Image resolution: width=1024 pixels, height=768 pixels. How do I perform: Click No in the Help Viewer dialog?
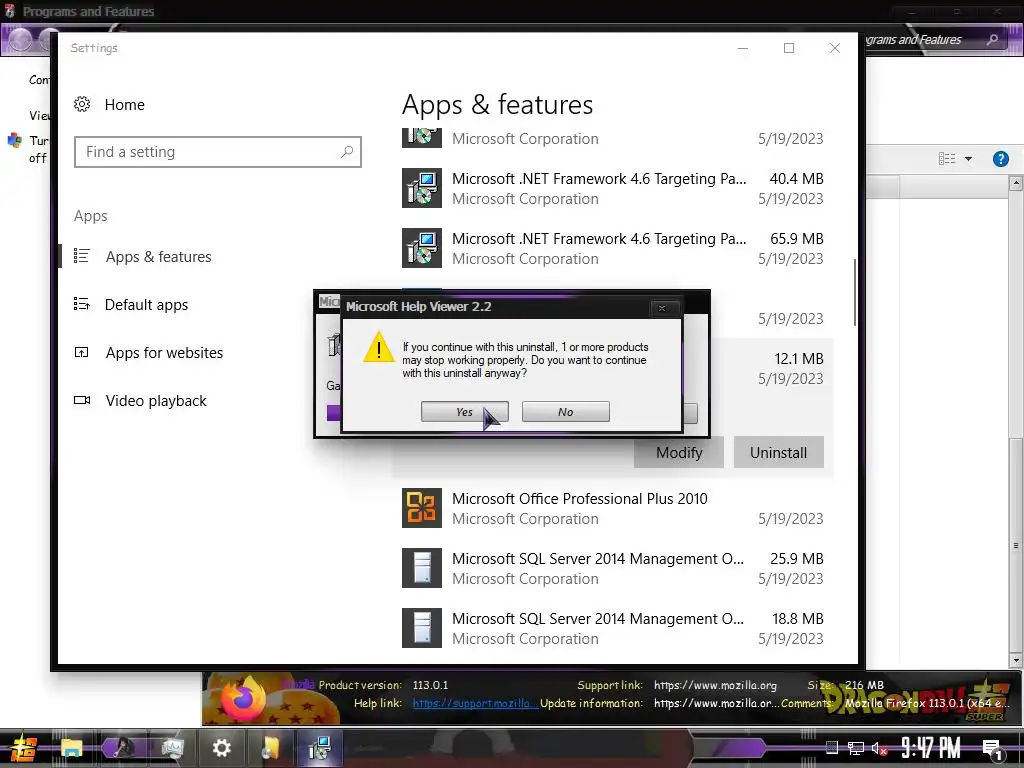coord(566,412)
